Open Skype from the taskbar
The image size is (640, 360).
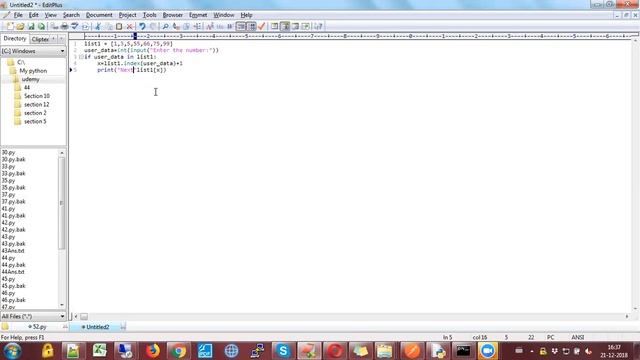[283, 351]
